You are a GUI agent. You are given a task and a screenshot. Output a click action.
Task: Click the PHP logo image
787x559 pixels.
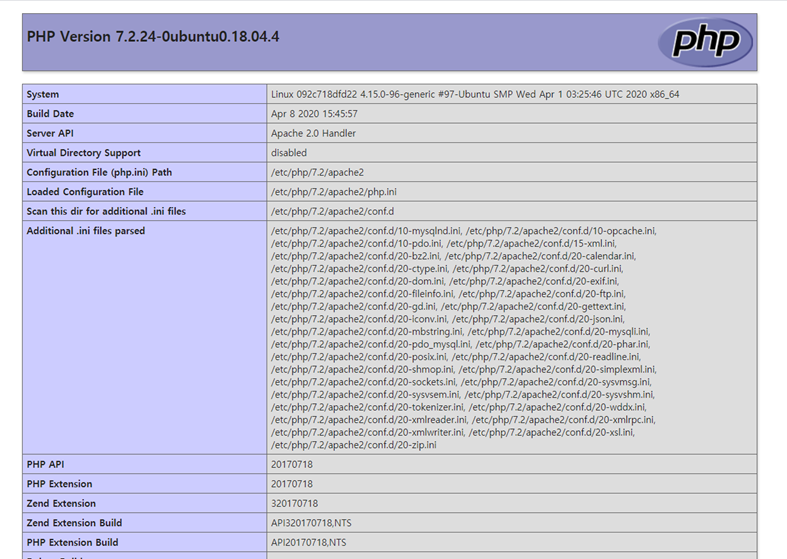point(705,42)
